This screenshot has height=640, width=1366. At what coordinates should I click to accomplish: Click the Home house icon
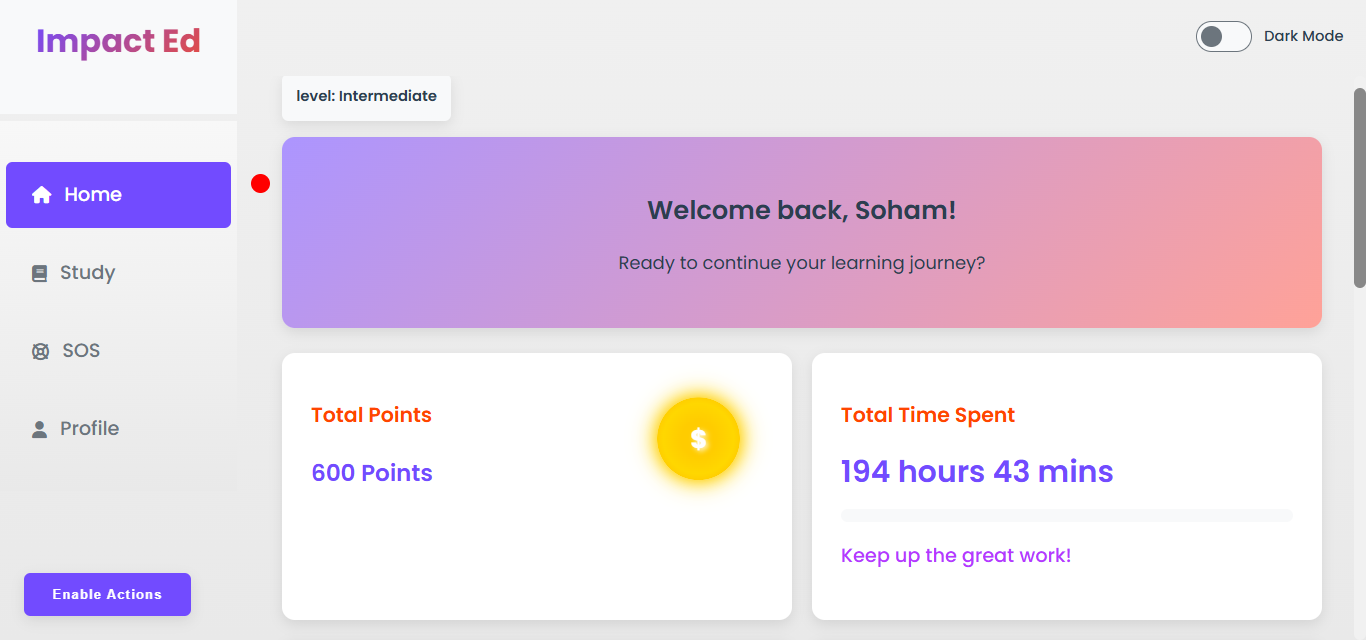point(41,195)
